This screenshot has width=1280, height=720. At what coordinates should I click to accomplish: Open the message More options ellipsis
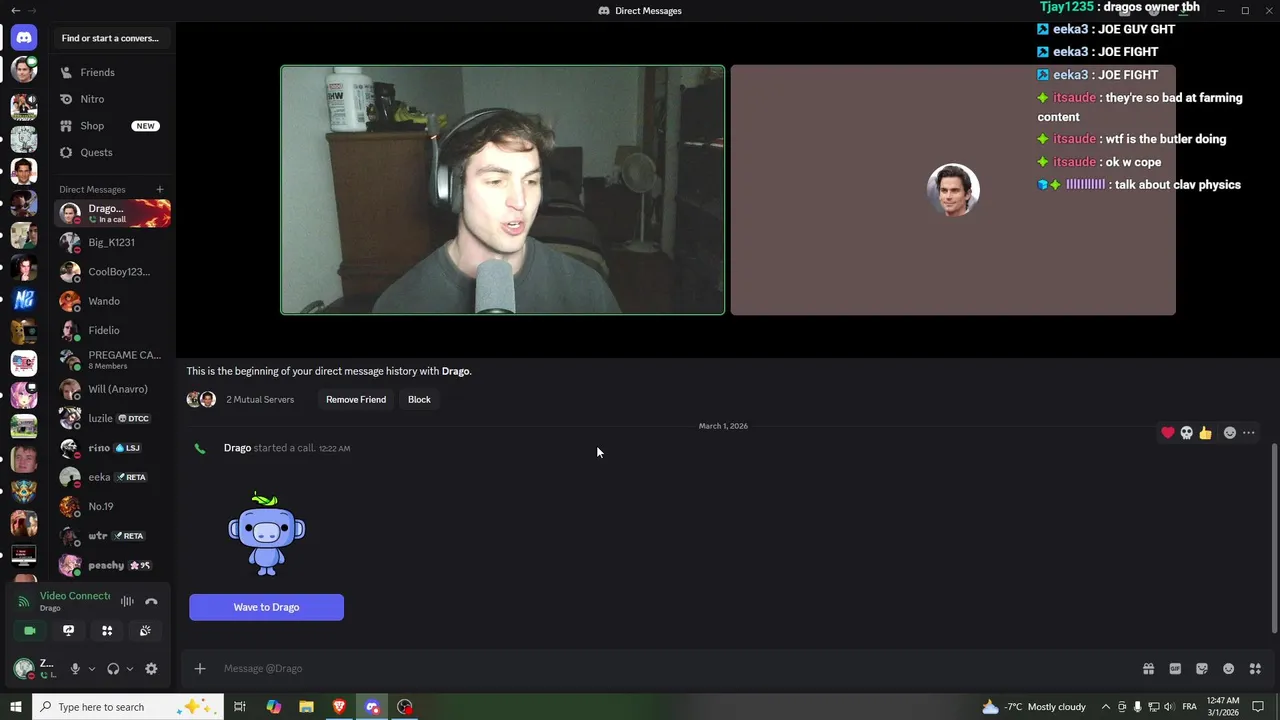point(1249,433)
